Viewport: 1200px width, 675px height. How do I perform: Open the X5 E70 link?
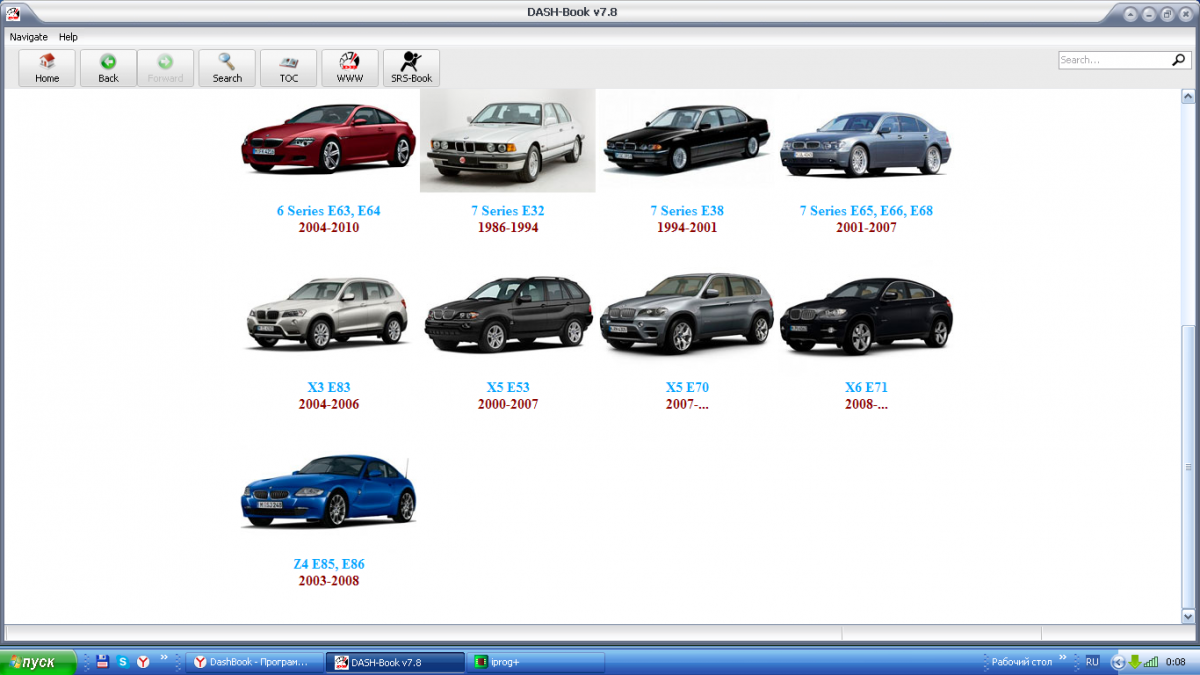click(687, 387)
